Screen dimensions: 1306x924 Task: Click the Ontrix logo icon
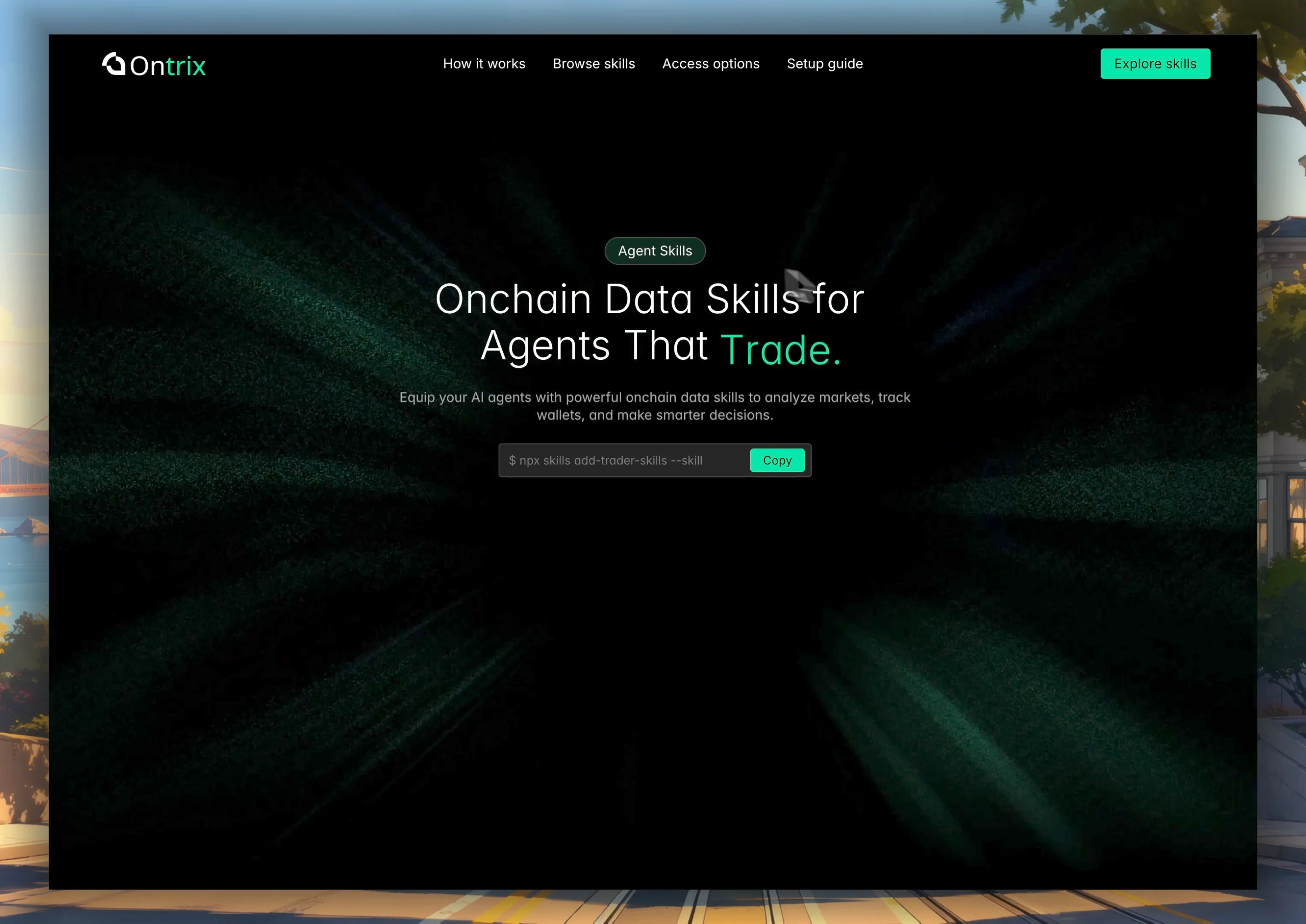click(114, 64)
